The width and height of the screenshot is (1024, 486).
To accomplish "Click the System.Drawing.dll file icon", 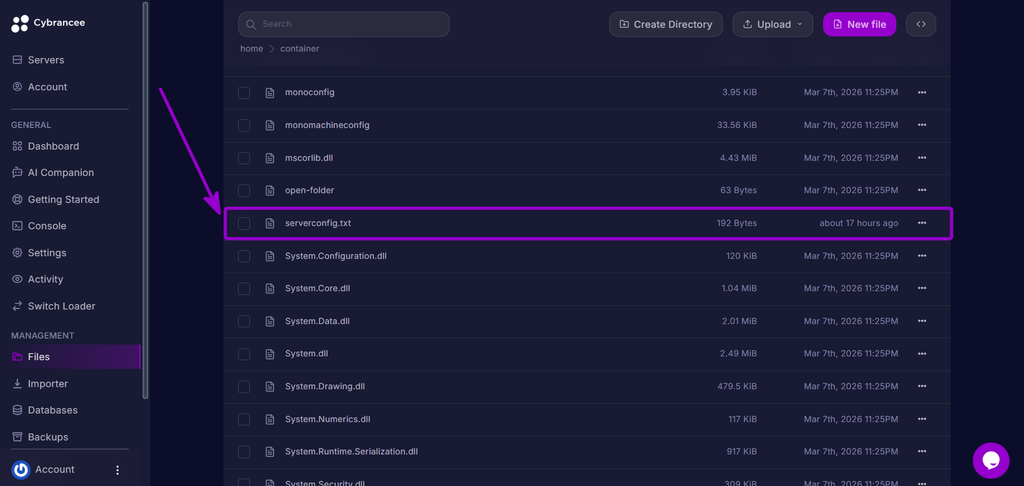I will point(270,387).
